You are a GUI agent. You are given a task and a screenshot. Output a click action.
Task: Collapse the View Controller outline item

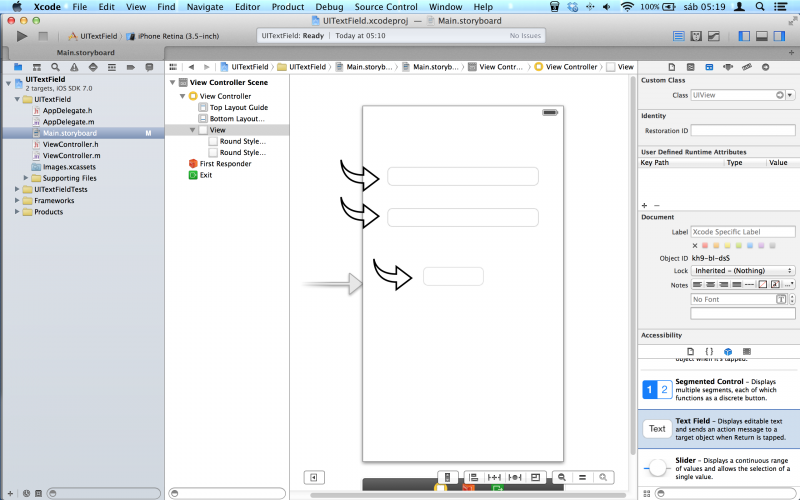[x=182, y=96]
